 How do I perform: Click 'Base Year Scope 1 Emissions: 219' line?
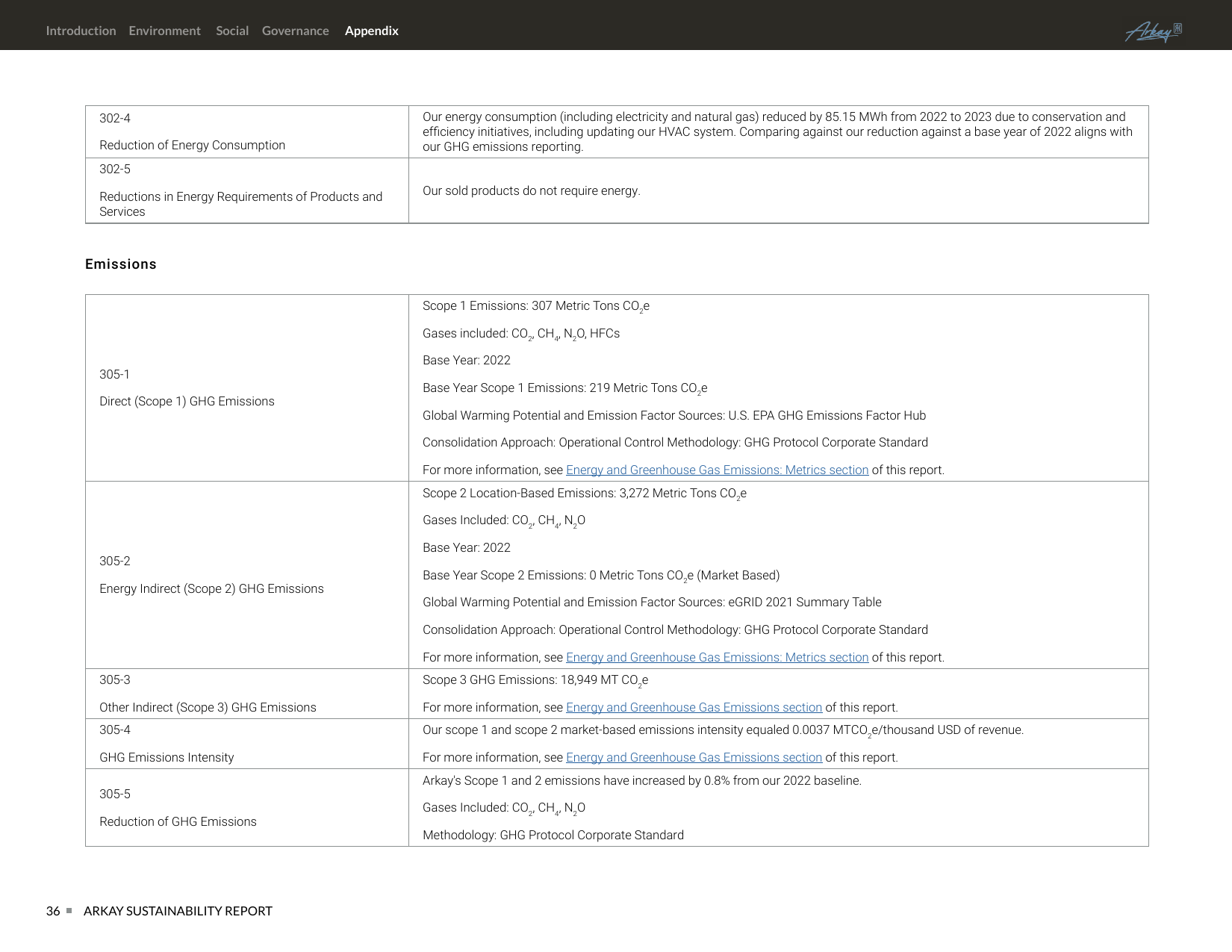[564, 388]
